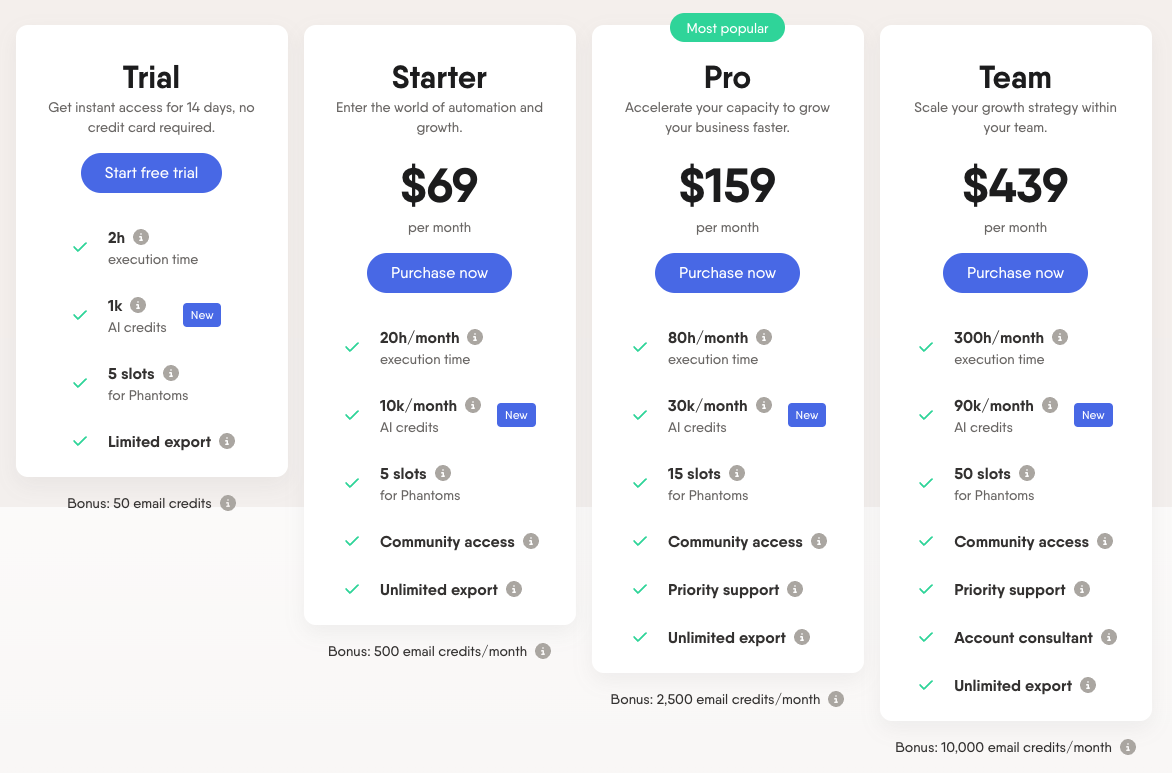The width and height of the screenshot is (1172, 773).
Task: Click info icon beside Starter 20h/month
Action: click(475, 337)
